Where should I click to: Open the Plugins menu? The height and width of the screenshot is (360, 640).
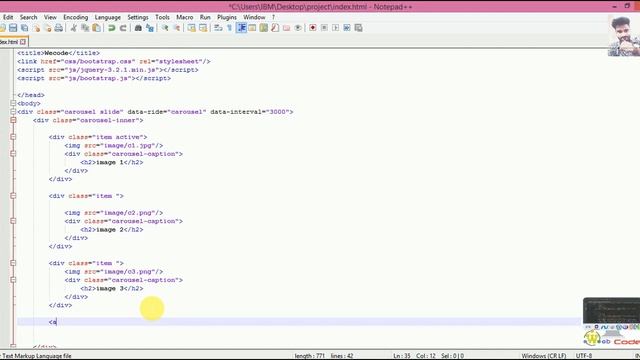(x=227, y=17)
